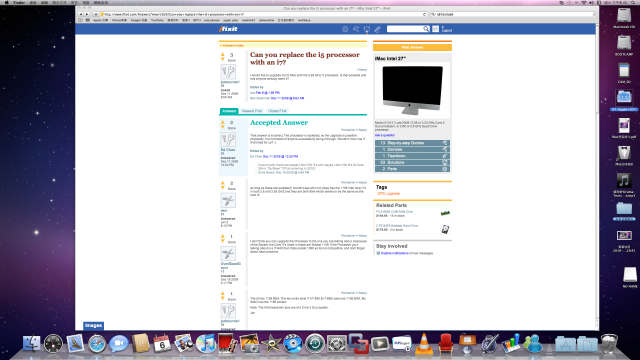This screenshot has width=640, height=360.
Task: Launch iTunes from the Dock
Action: pyautogui.click(x=206, y=344)
